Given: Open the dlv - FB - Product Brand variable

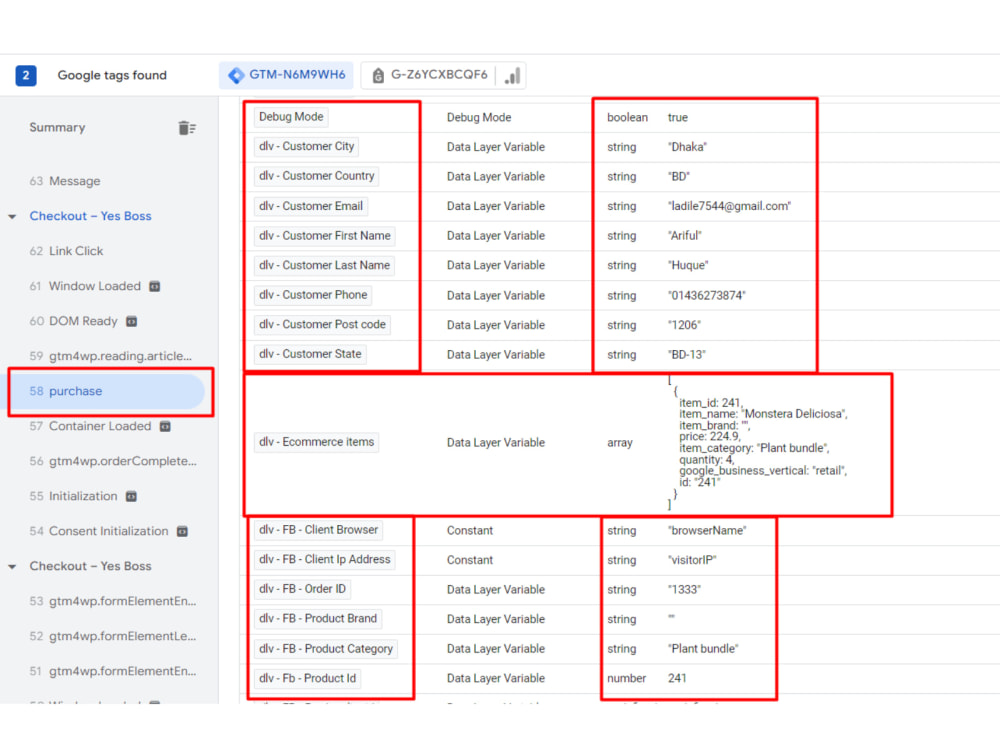Looking at the screenshot, I should click(318, 619).
